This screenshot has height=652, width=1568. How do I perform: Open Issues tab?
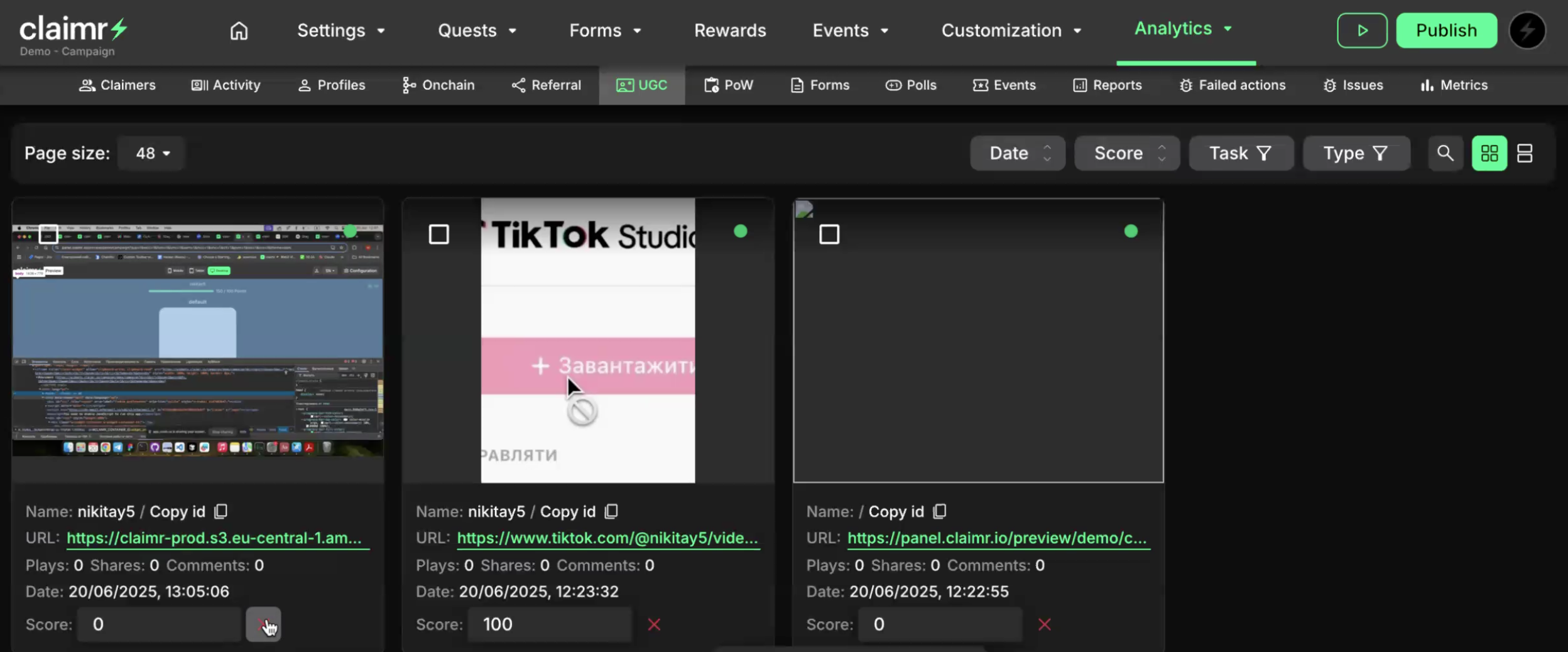pyautogui.click(x=1353, y=85)
